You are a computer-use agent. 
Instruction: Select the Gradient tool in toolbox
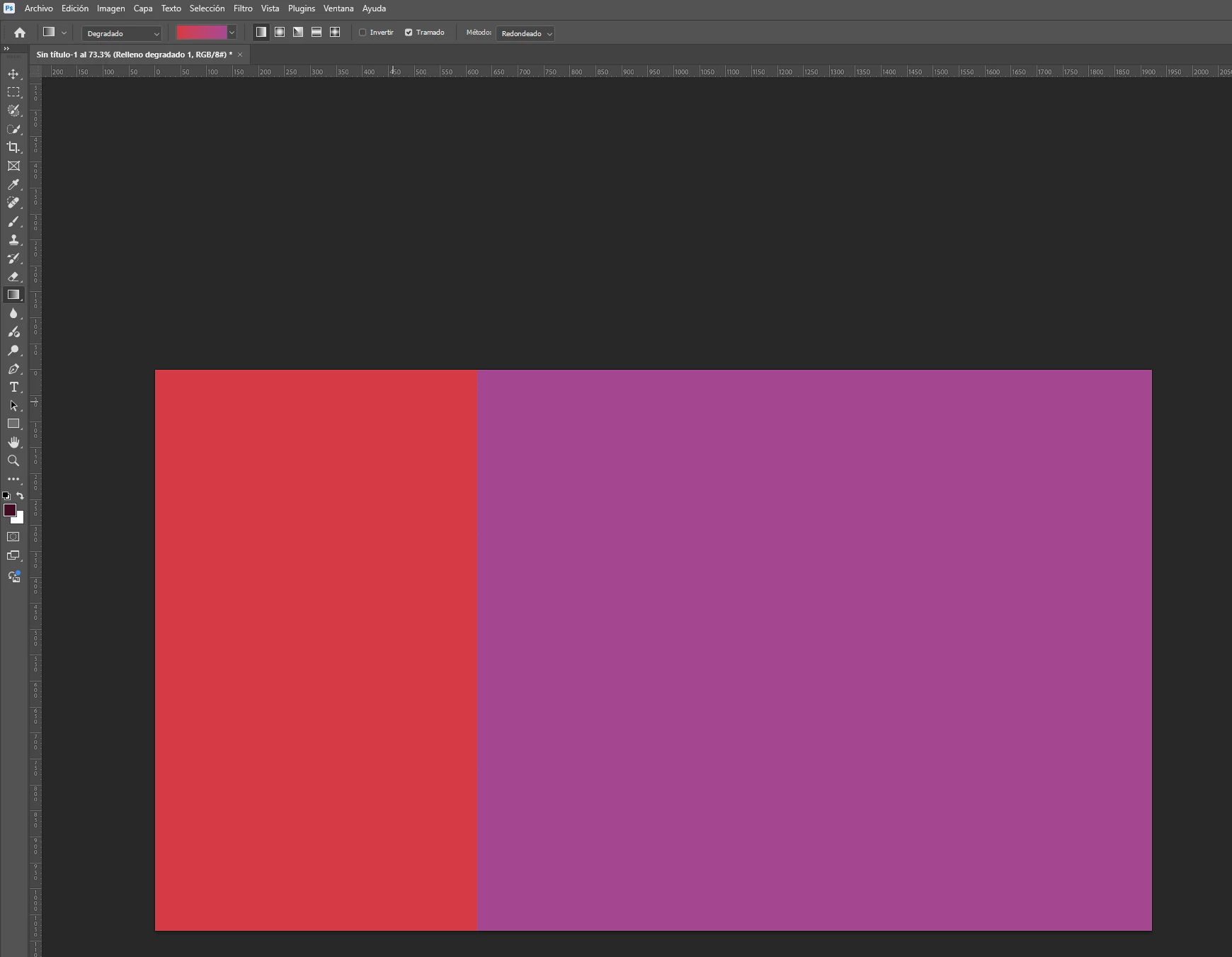[13, 295]
